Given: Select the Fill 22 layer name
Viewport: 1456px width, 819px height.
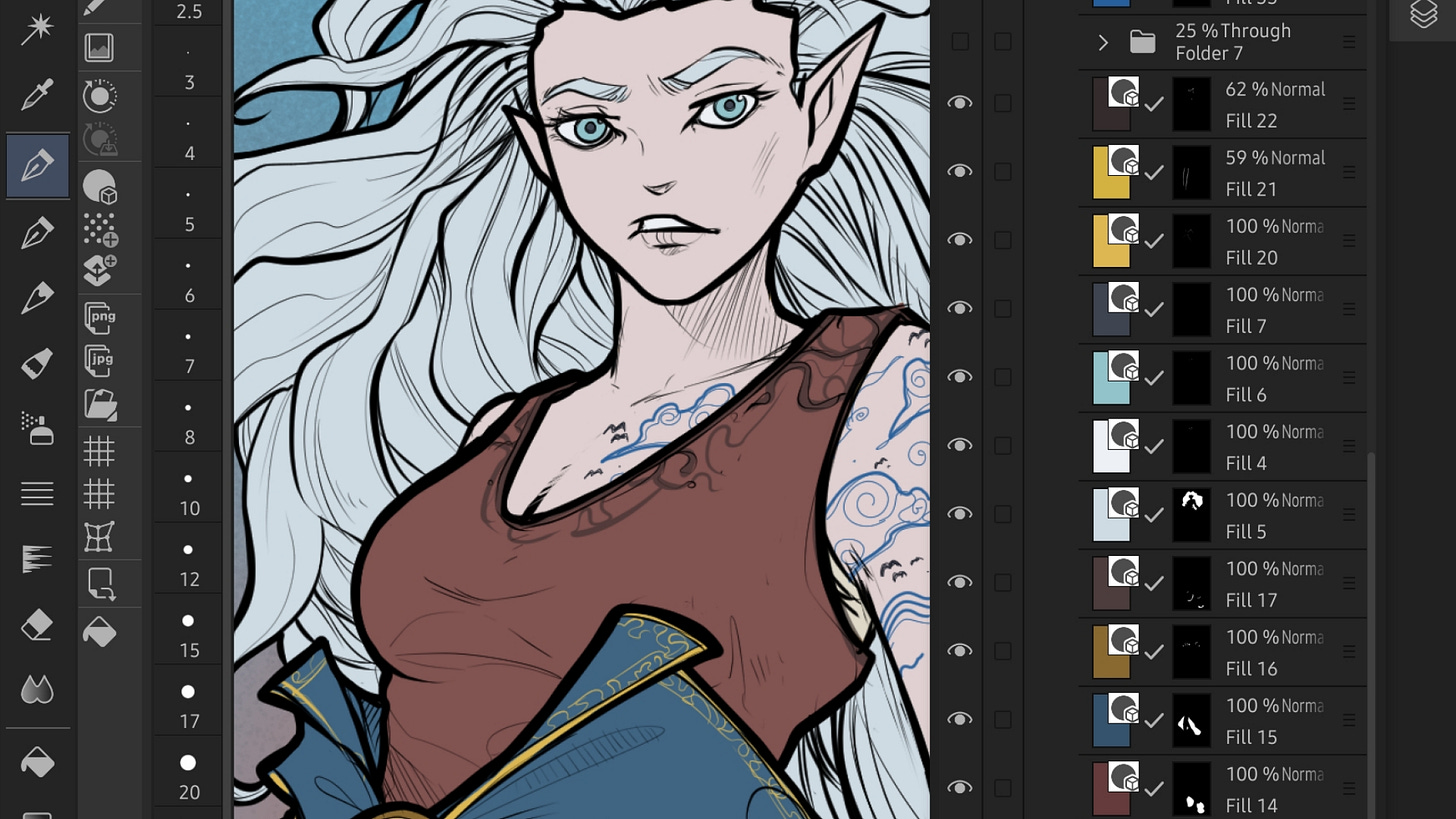Looking at the screenshot, I should pos(1251,121).
